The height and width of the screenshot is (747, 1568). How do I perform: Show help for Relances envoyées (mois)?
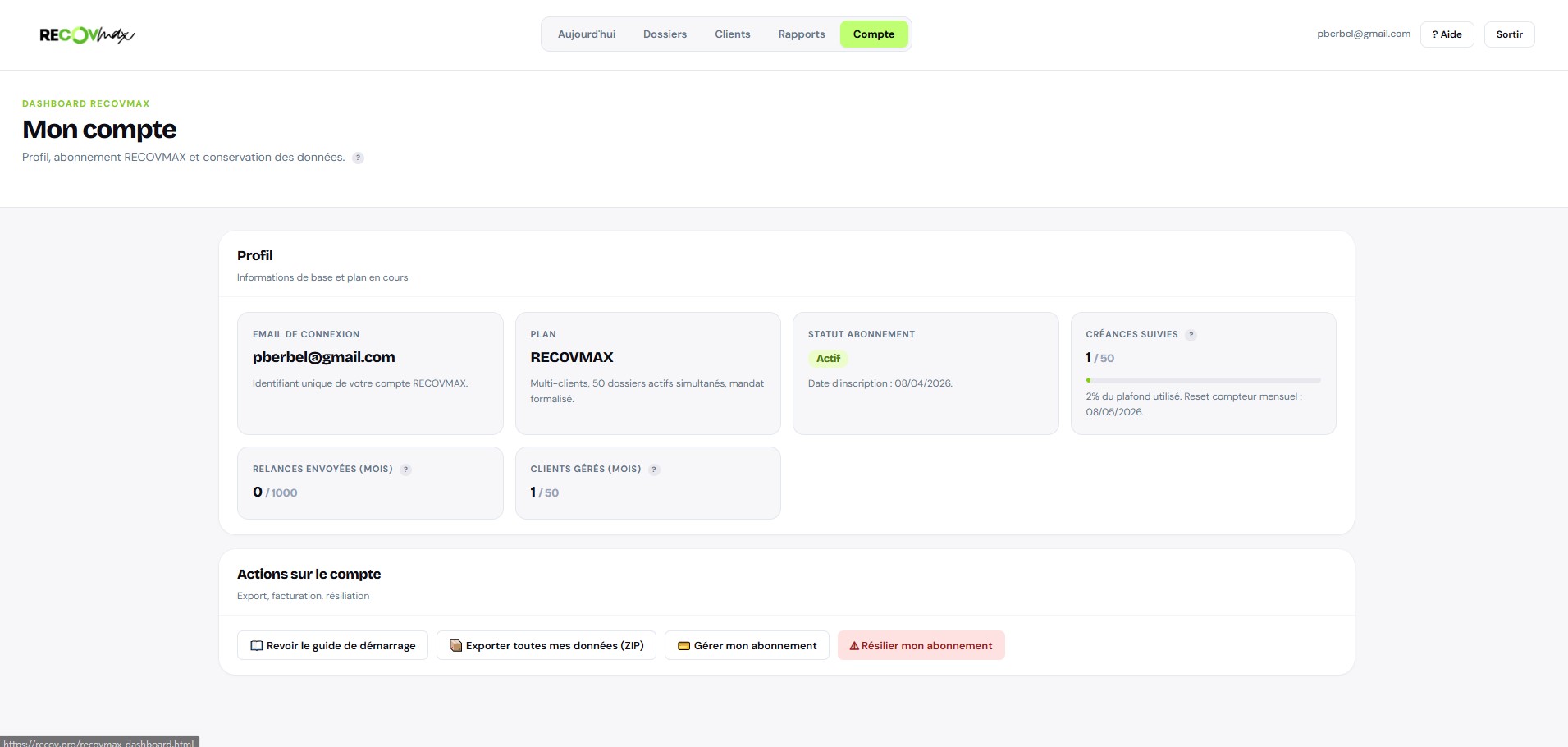405,470
